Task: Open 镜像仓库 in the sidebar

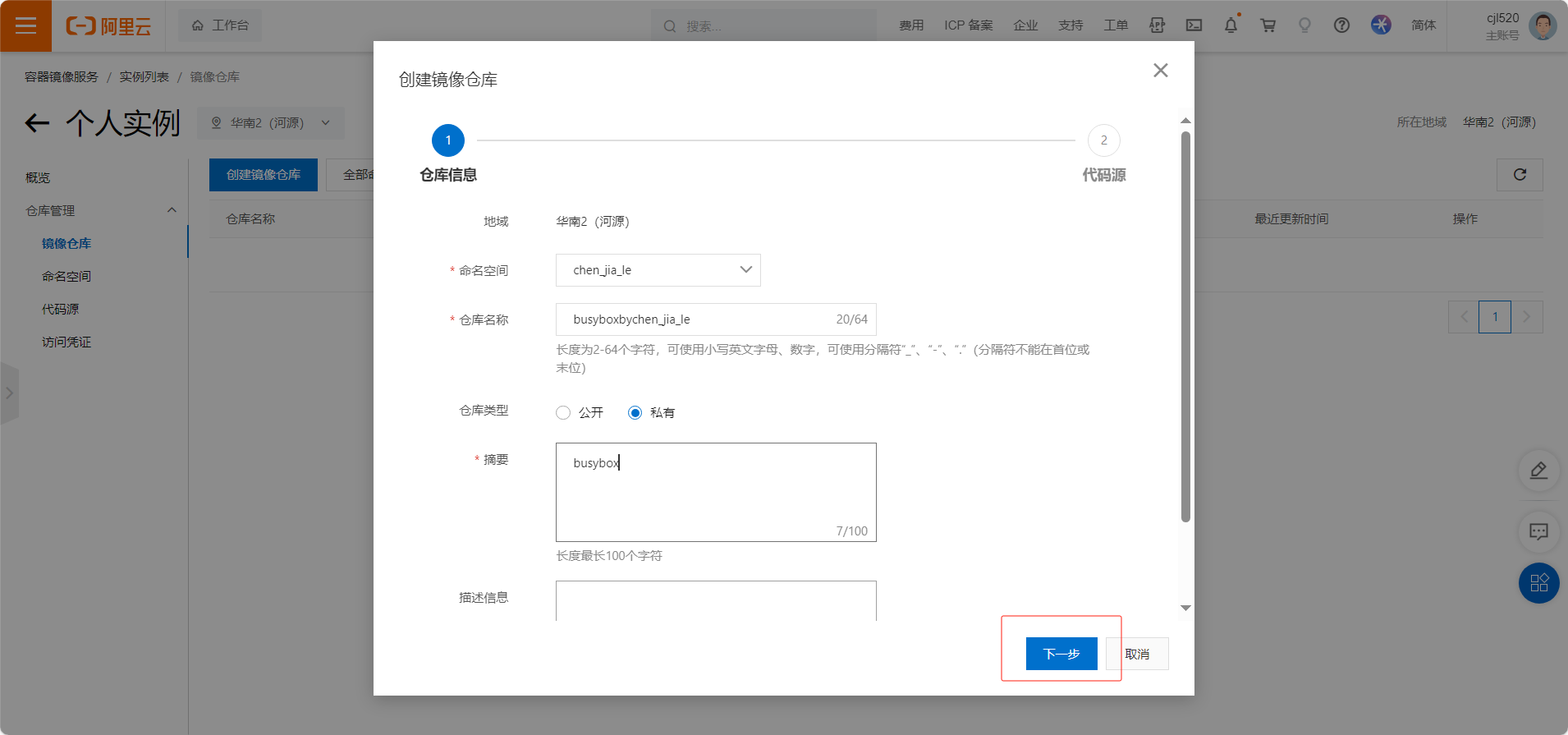Action: click(x=66, y=243)
